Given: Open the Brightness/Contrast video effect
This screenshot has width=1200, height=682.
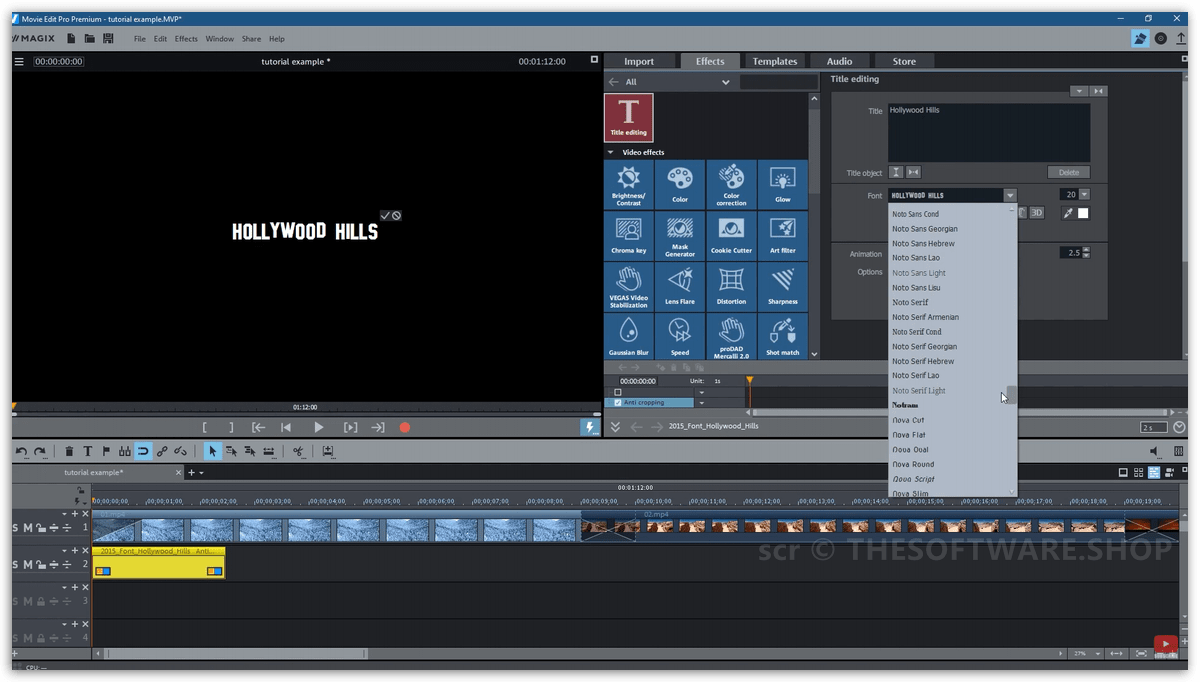Looking at the screenshot, I should [629, 184].
